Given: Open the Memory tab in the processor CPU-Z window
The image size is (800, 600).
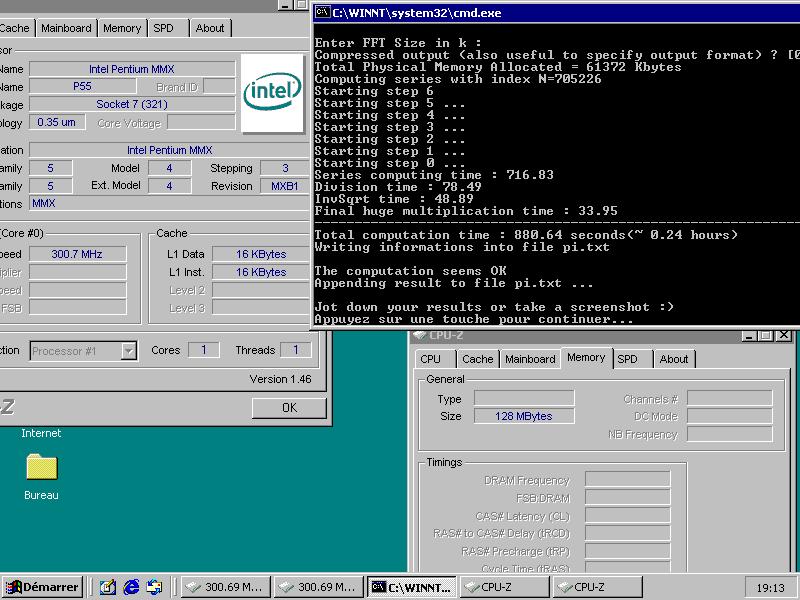Looking at the screenshot, I should pyautogui.click(x=122, y=28).
